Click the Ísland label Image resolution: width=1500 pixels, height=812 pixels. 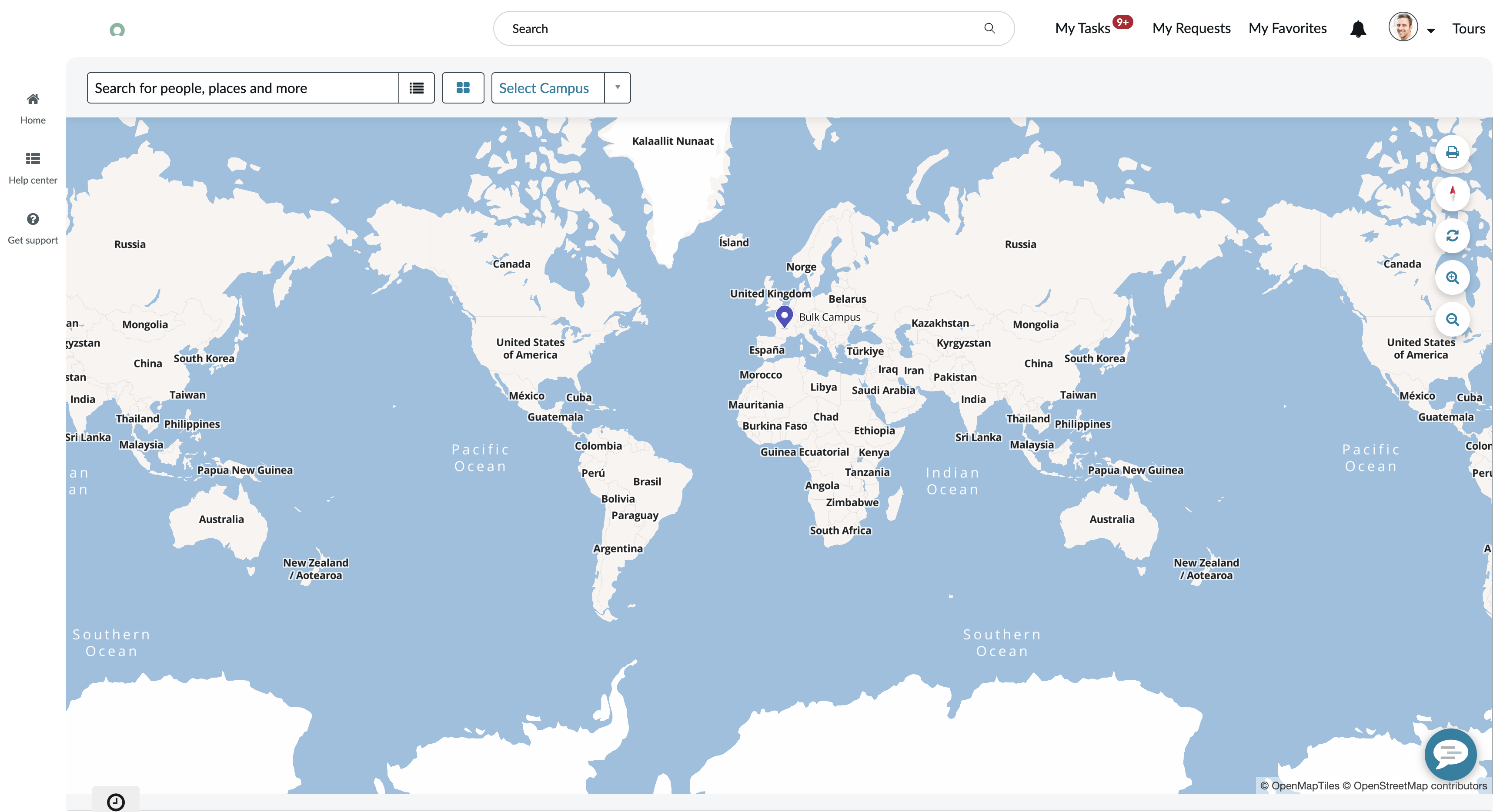coord(734,242)
